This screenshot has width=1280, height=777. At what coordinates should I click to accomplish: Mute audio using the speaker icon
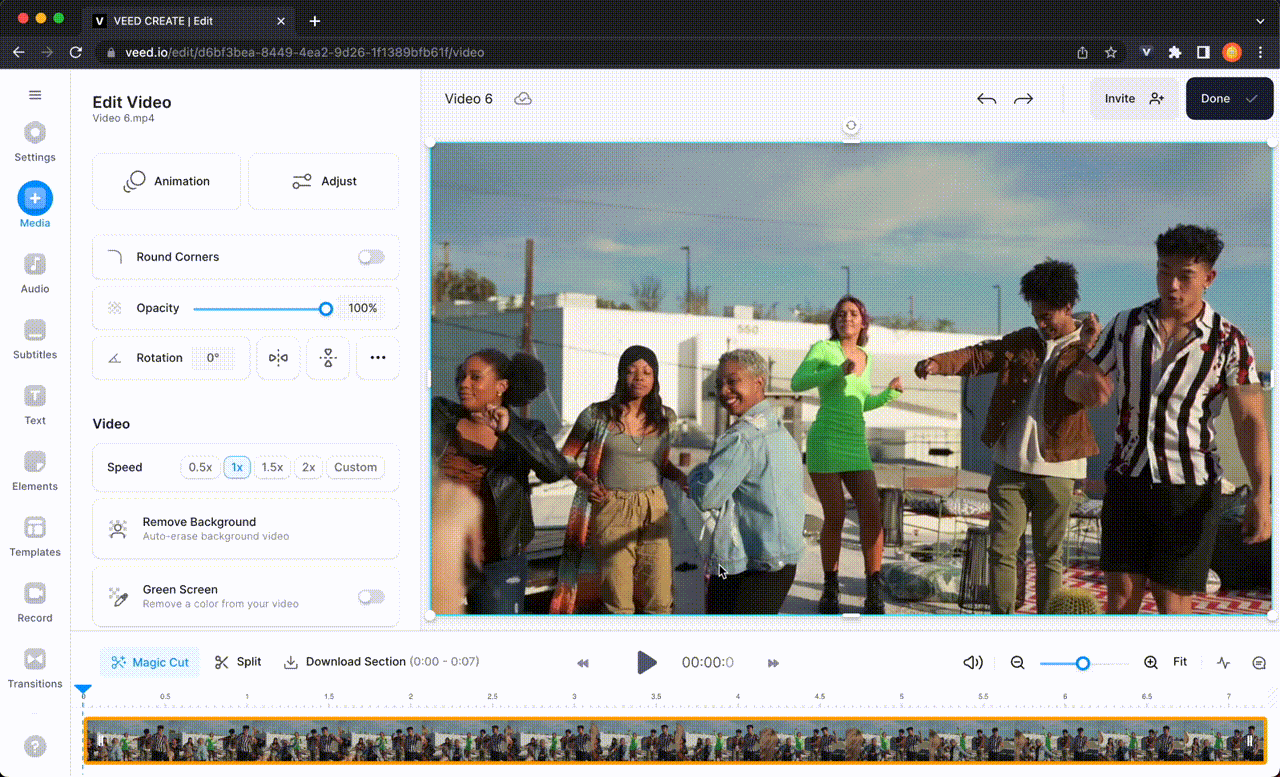click(971, 662)
